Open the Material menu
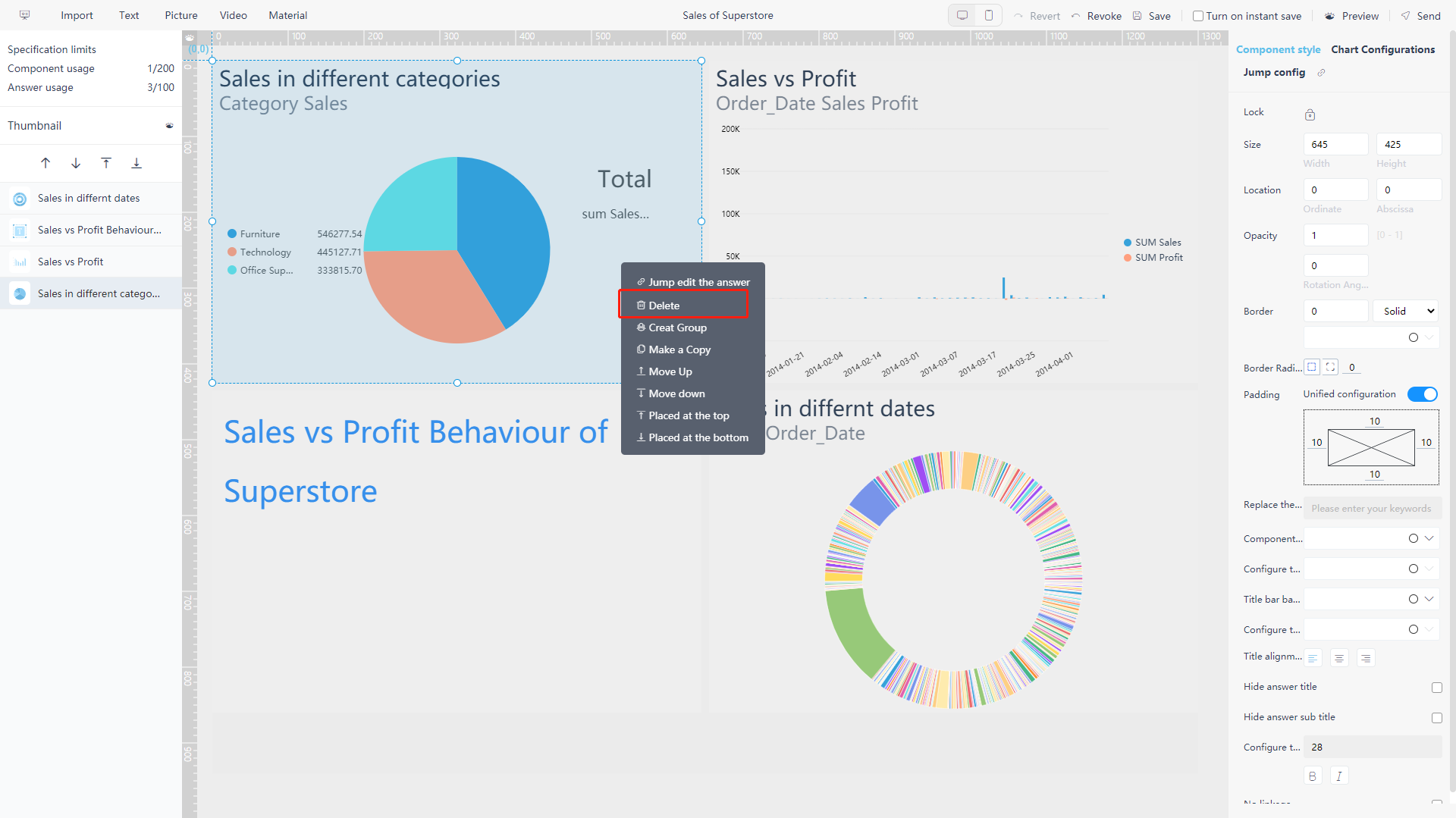This screenshot has width=1456, height=818. click(x=288, y=15)
